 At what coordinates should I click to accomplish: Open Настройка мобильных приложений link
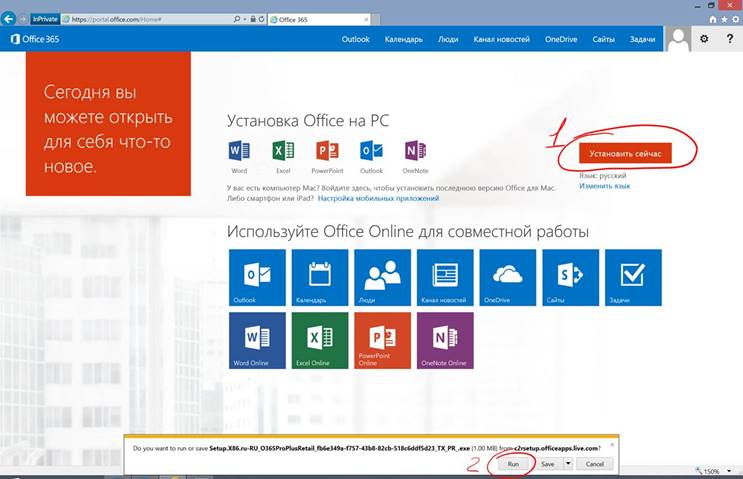pos(378,198)
